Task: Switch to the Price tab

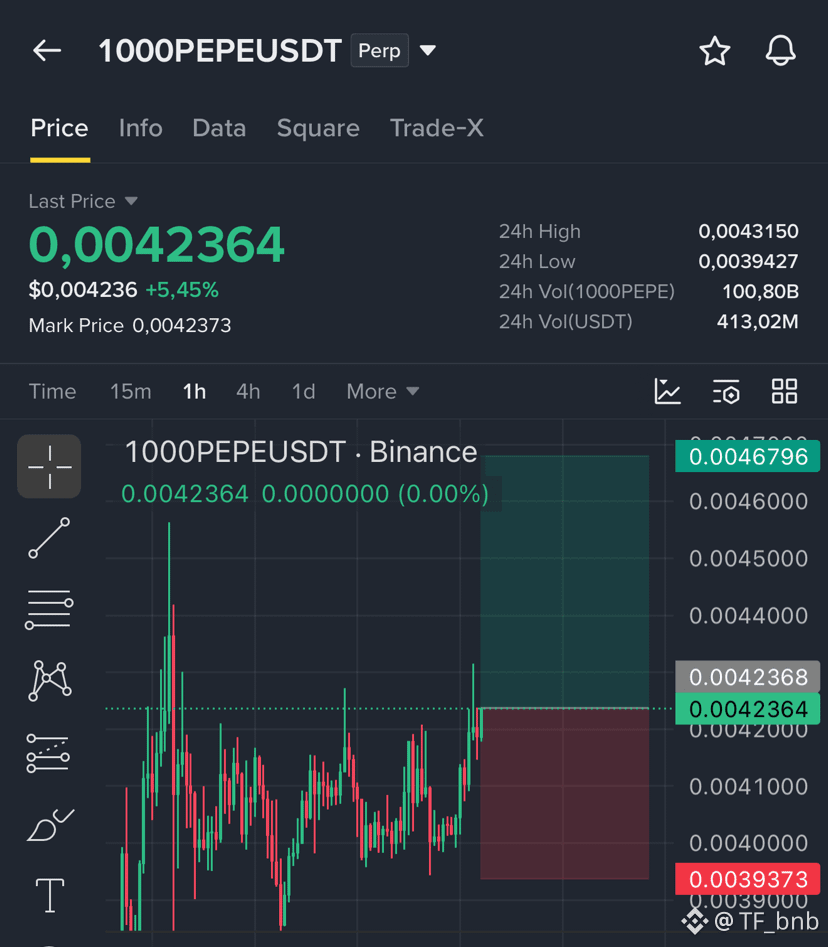Action: (x=60, y=128)
